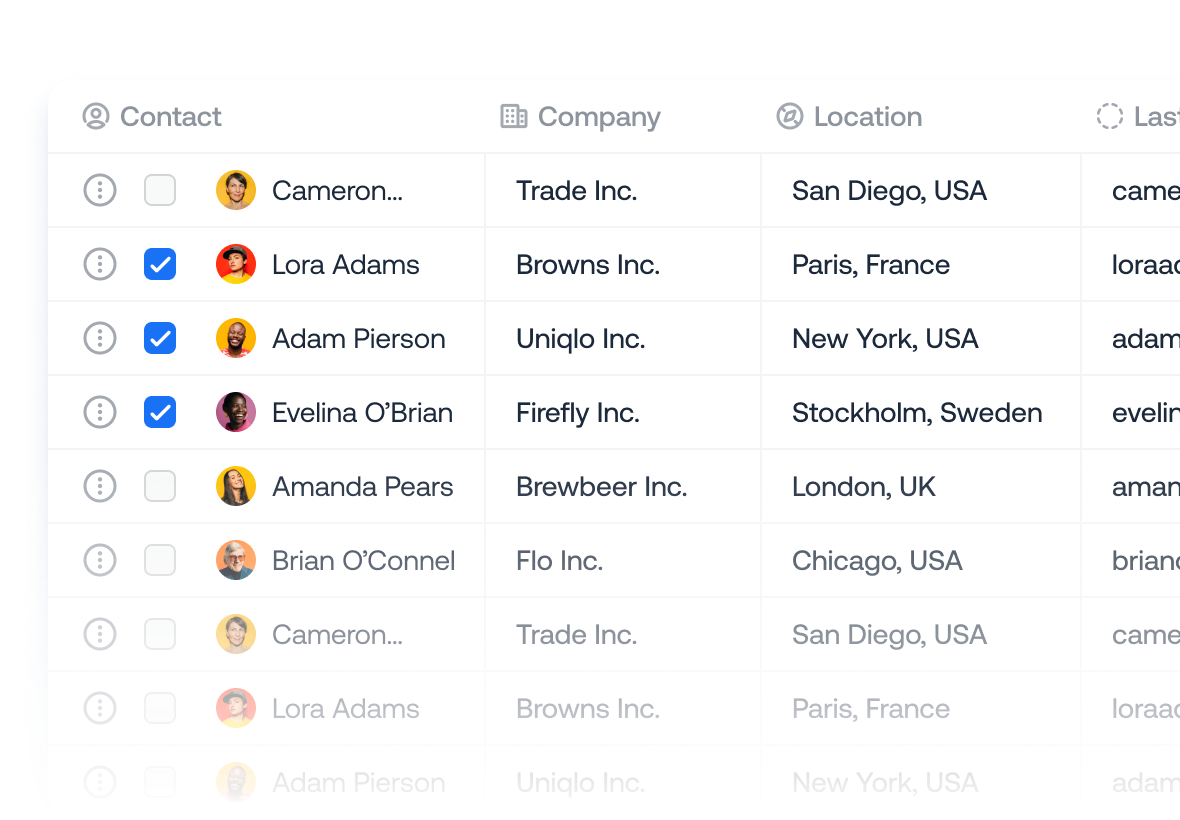Click the Brewbeer Inc. company cell
This screenshot has width=1180, height=820.
pos(601,487)
